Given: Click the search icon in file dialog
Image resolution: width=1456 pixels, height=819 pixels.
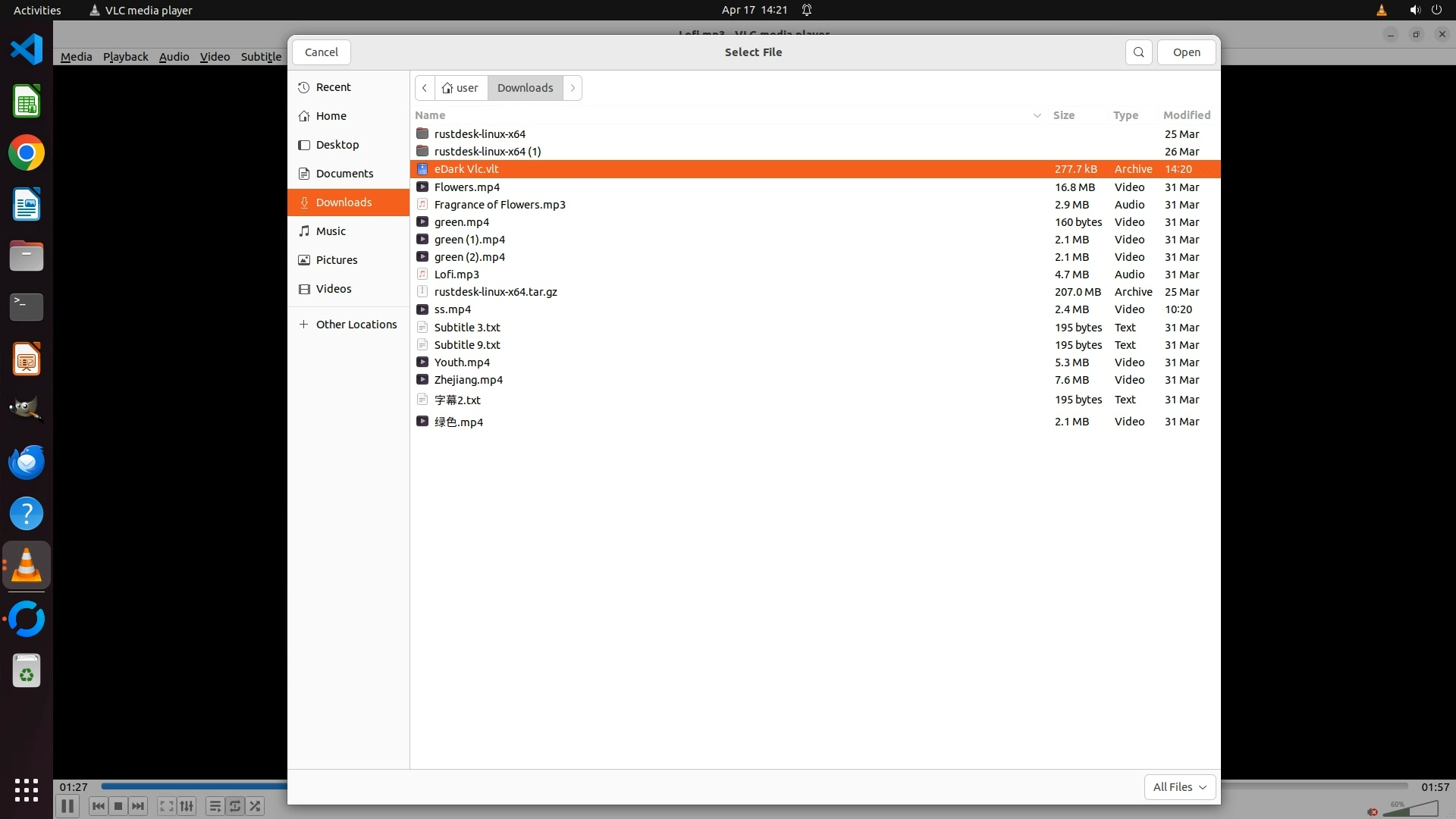Looking at the screenshot, I should click(x=1138, y=52).
